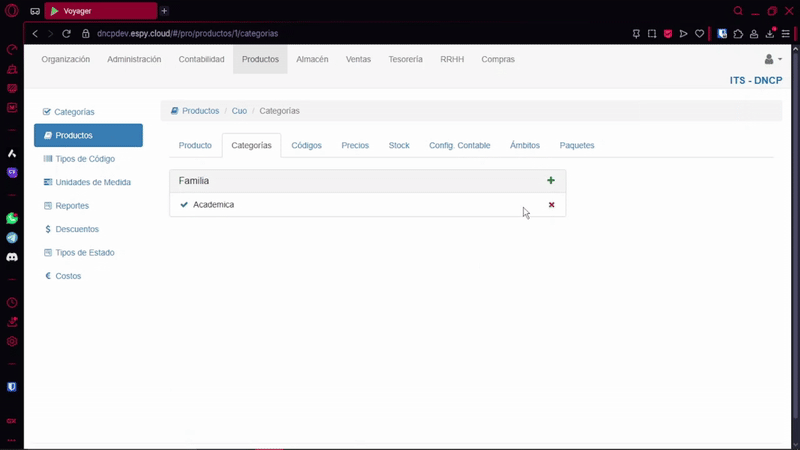This screenshot has width=800, height=450.
Task: Go to Unidades de Medida in sidebar
Action: (93, 182)
